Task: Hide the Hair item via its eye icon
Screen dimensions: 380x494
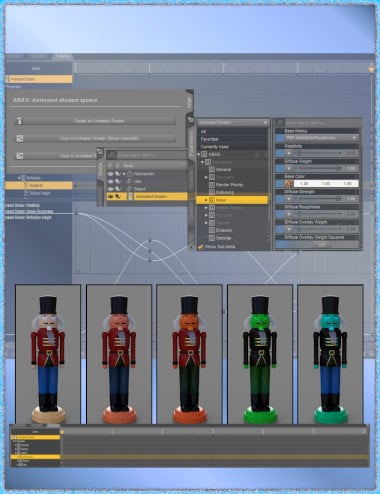Action: point(110,181)
